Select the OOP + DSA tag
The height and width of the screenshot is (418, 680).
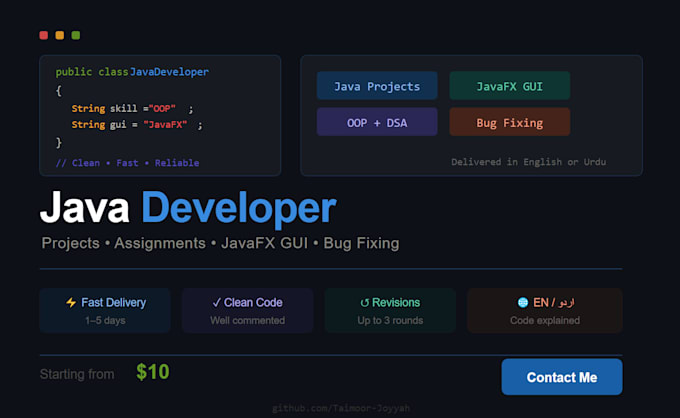(377, 122)
